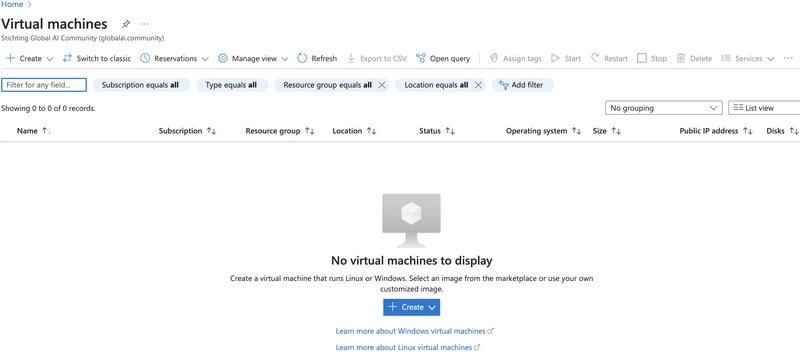The height and width of the screenshot is (360, 800).
Task: Sort by Size column
Action: [607, 131]
